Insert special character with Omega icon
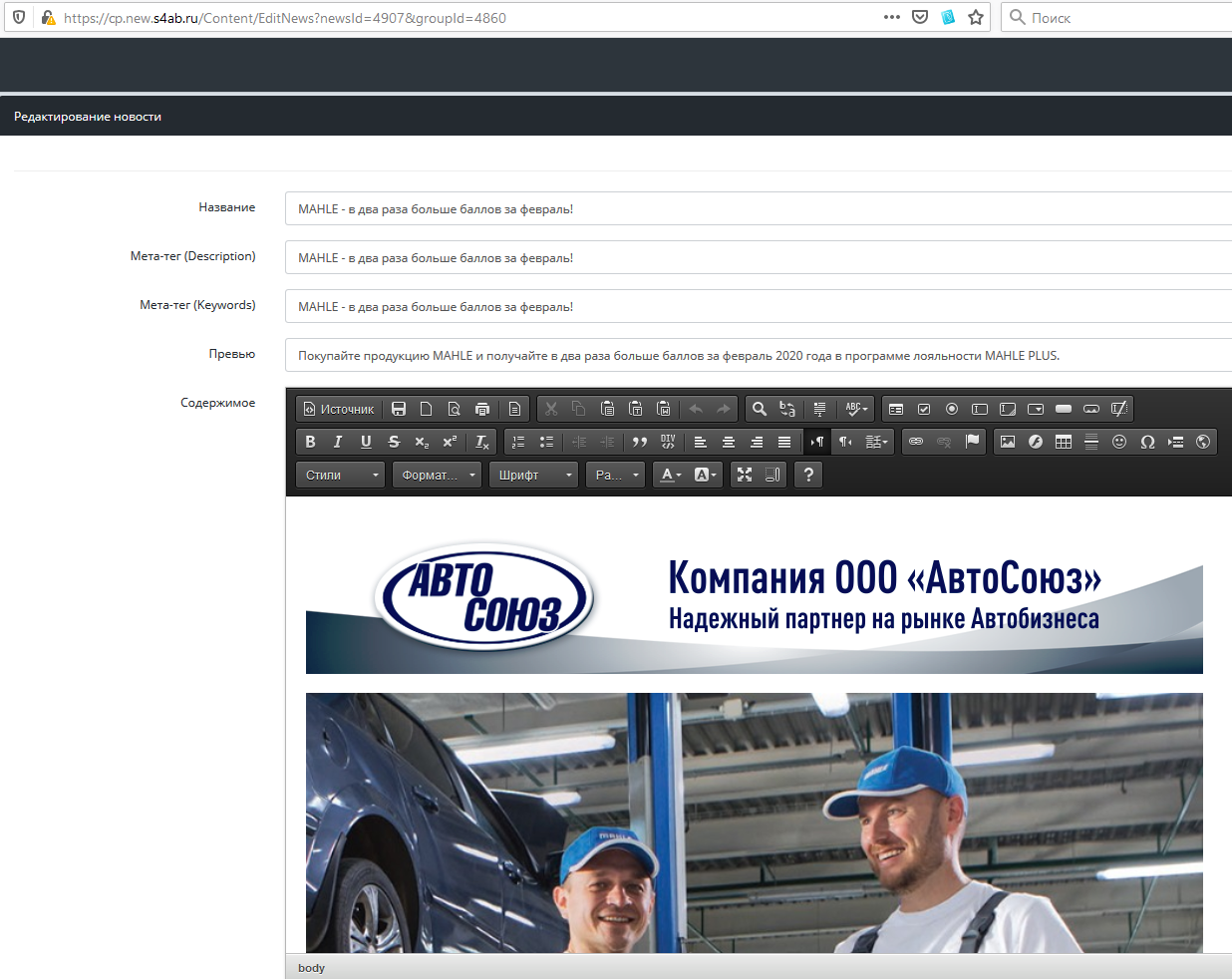 click(1147, 442)
